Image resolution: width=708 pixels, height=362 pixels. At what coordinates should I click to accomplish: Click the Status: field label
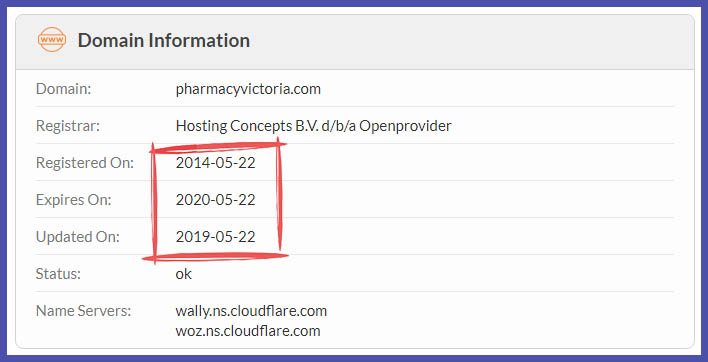[58, 274]
